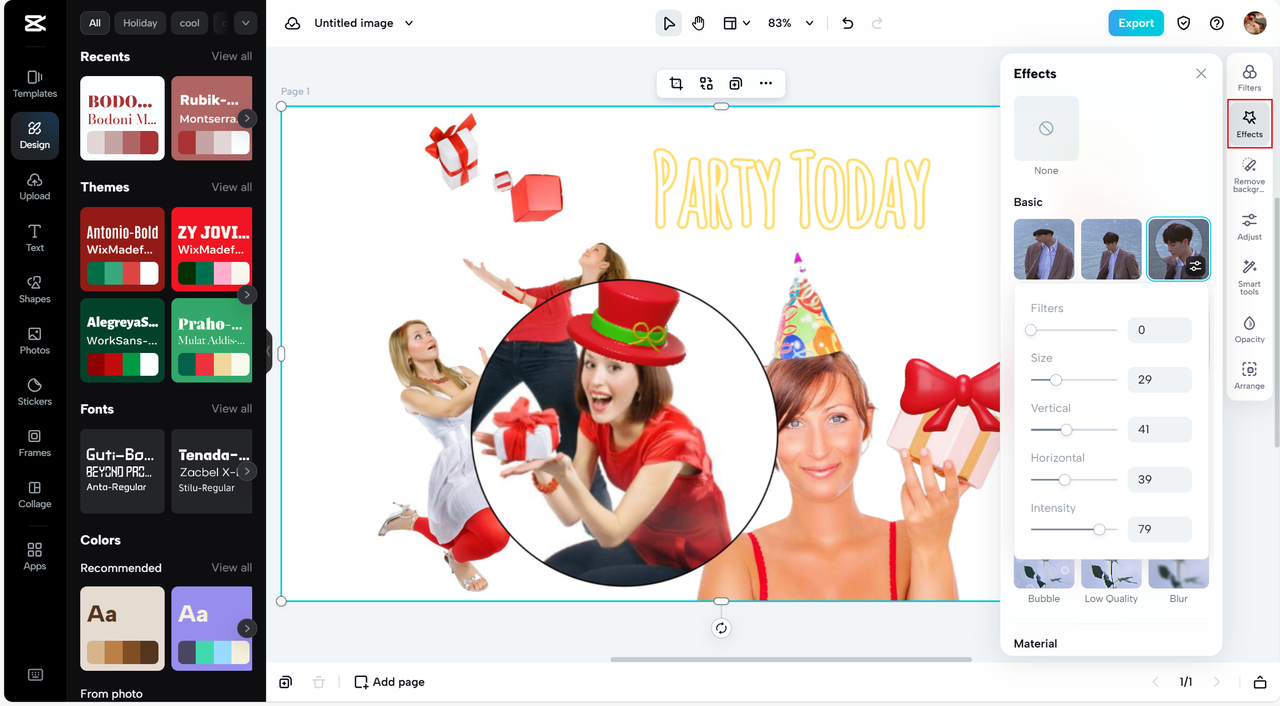Open more options in floating toolbar
Image resolution: width=1280 pixels, height=706 pixels.
pos(766,84)
